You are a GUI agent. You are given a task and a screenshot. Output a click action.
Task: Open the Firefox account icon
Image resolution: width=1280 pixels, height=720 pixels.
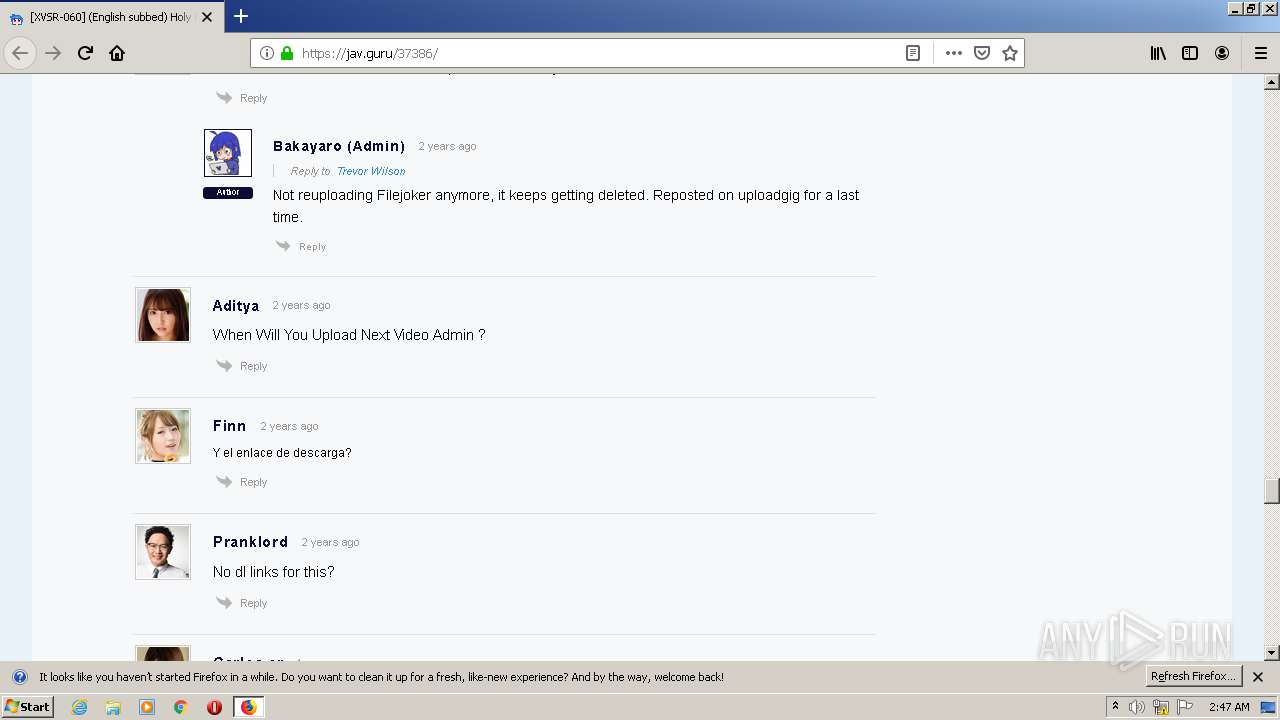coord(1222,53)
